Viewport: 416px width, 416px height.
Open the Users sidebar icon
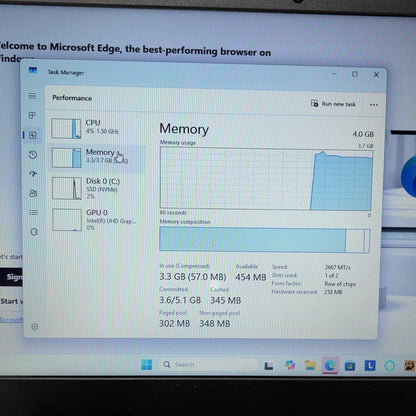point(33,193)
